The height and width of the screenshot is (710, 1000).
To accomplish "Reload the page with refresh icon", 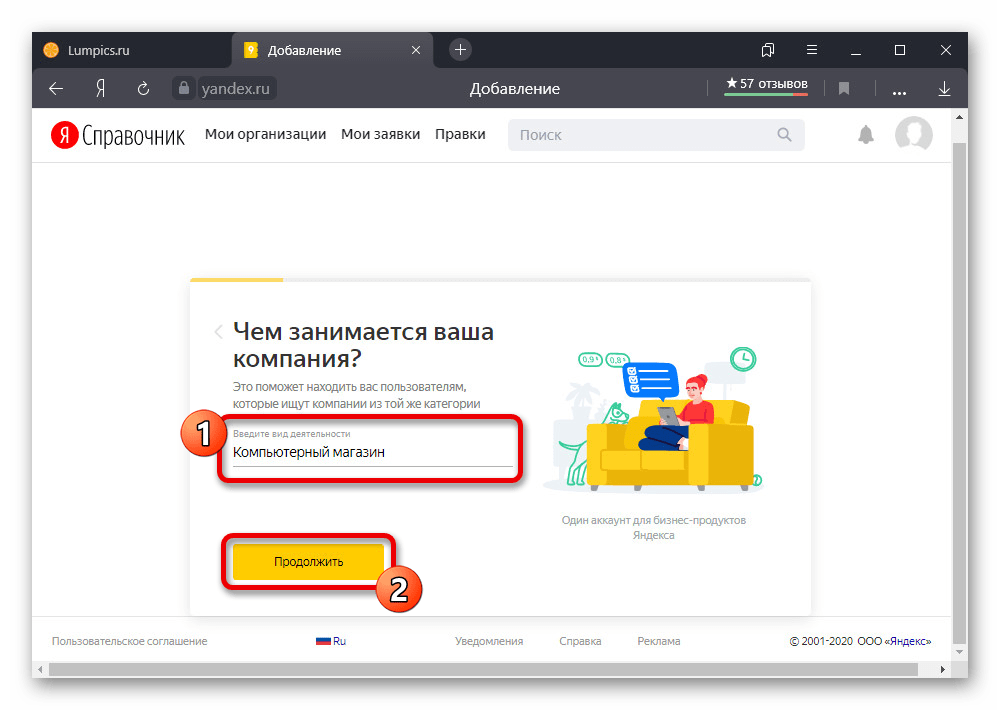I will pyautogui.click(x=143, y=89).
